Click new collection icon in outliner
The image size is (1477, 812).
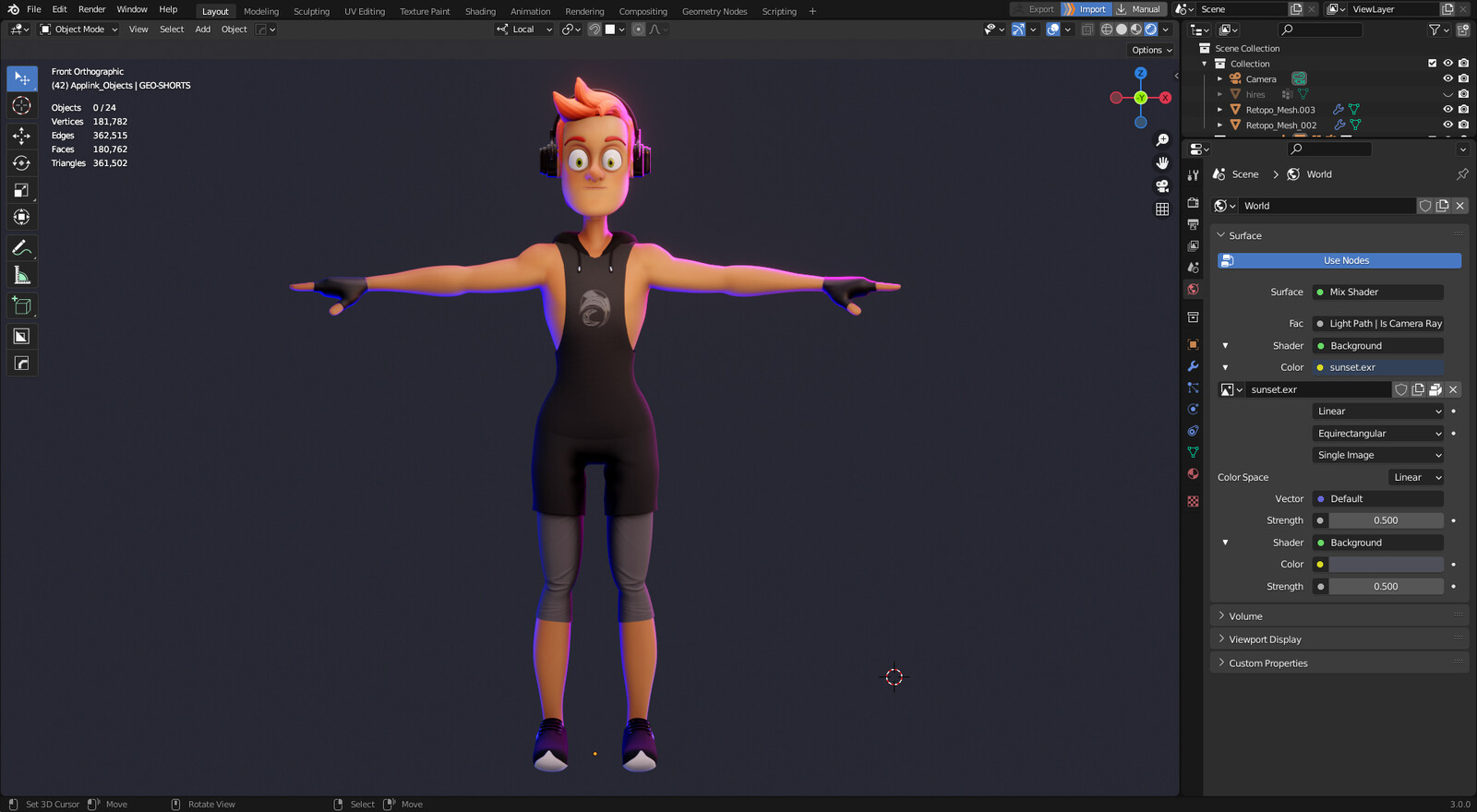pyautogui.click(x=1462, y=30)
